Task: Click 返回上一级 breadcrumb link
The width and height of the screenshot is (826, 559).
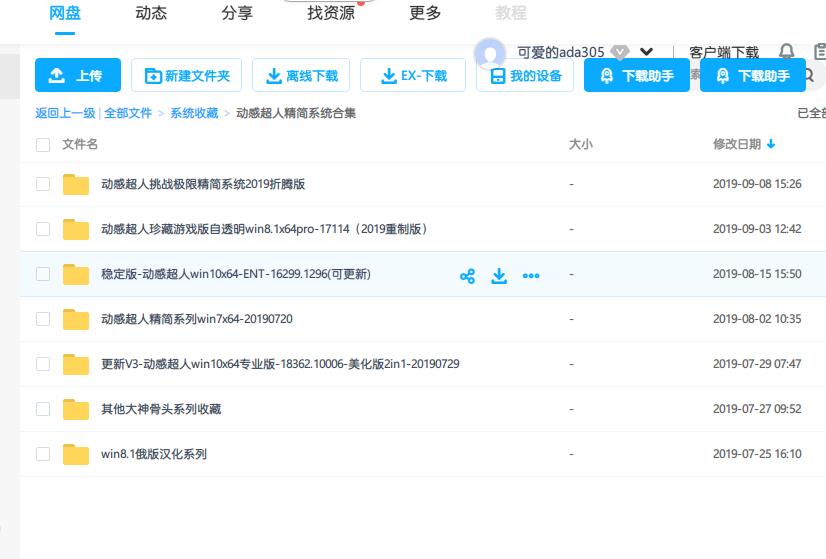Action: pos(65,114)
